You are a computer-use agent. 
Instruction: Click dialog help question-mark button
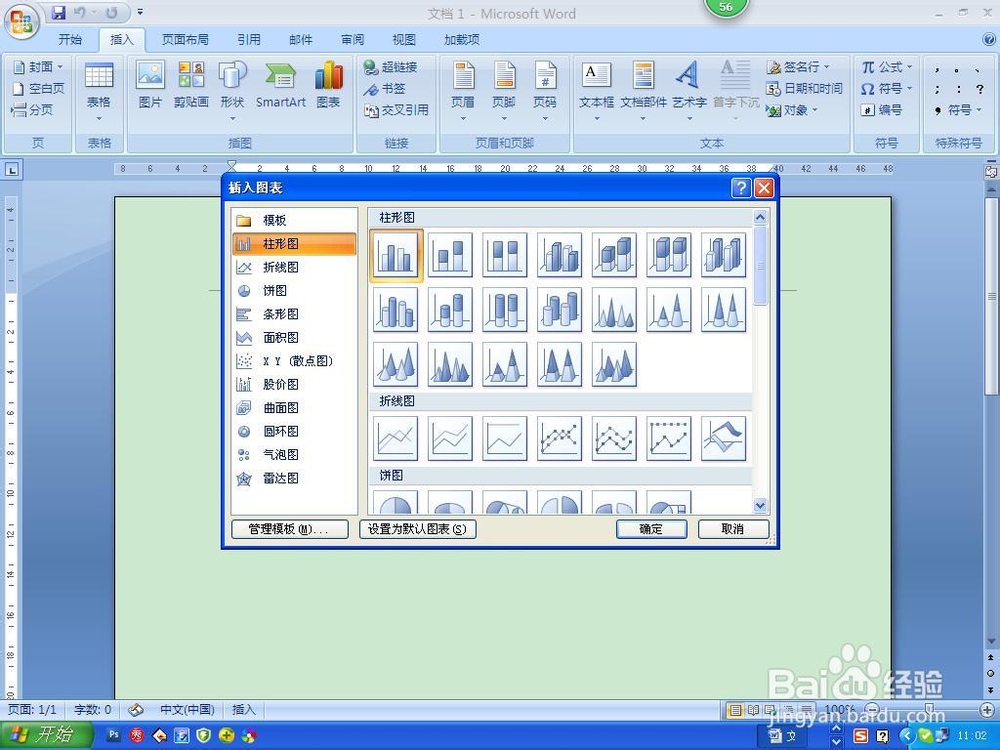click(741, 188)
